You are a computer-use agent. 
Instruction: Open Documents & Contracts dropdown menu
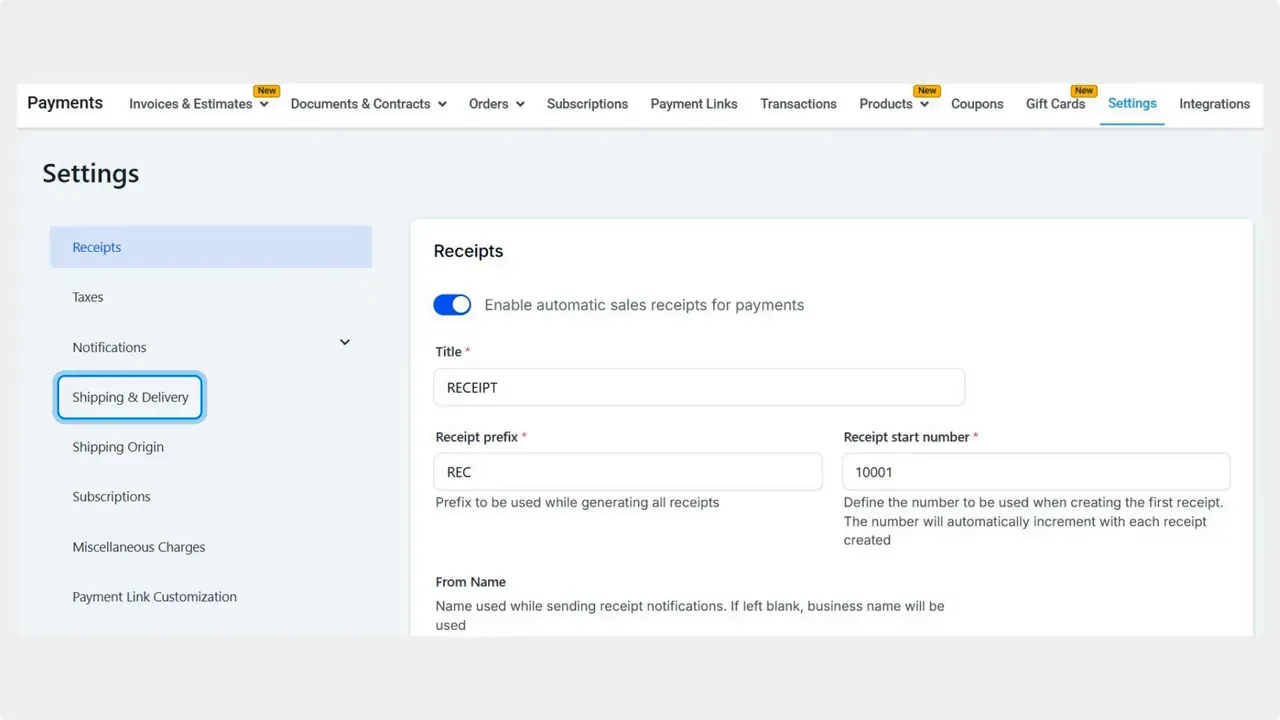click(x=369, y=104)
